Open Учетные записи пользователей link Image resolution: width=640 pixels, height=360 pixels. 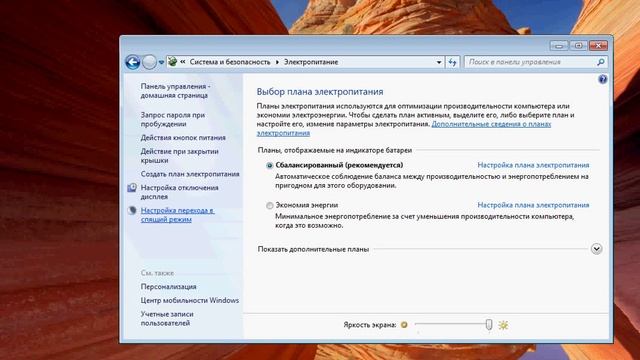pyautogui.click(x=167, y=318)
